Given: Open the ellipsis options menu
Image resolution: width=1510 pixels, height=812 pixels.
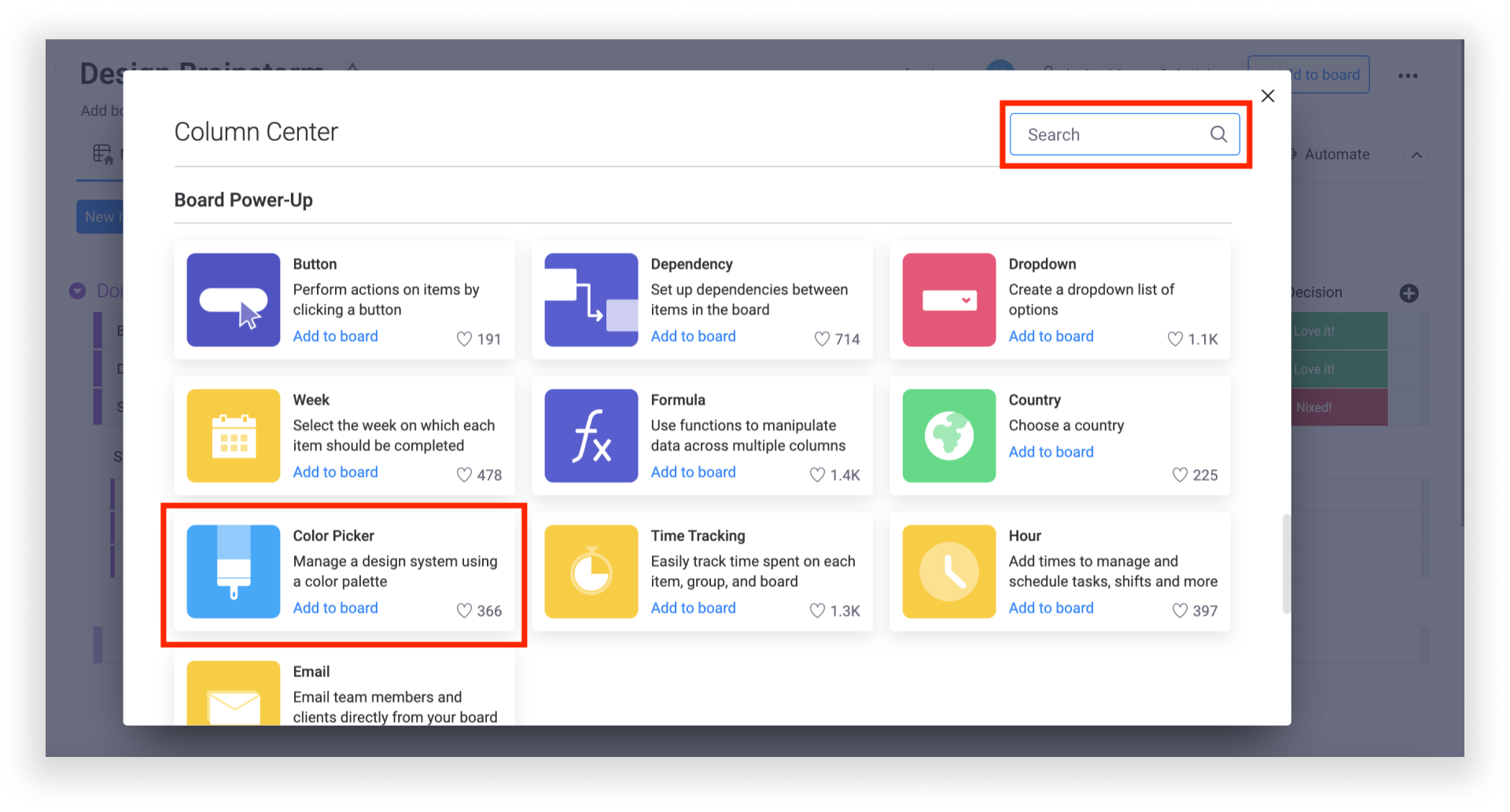Looking at the screenshot, I should click(x=1408, y=75).
